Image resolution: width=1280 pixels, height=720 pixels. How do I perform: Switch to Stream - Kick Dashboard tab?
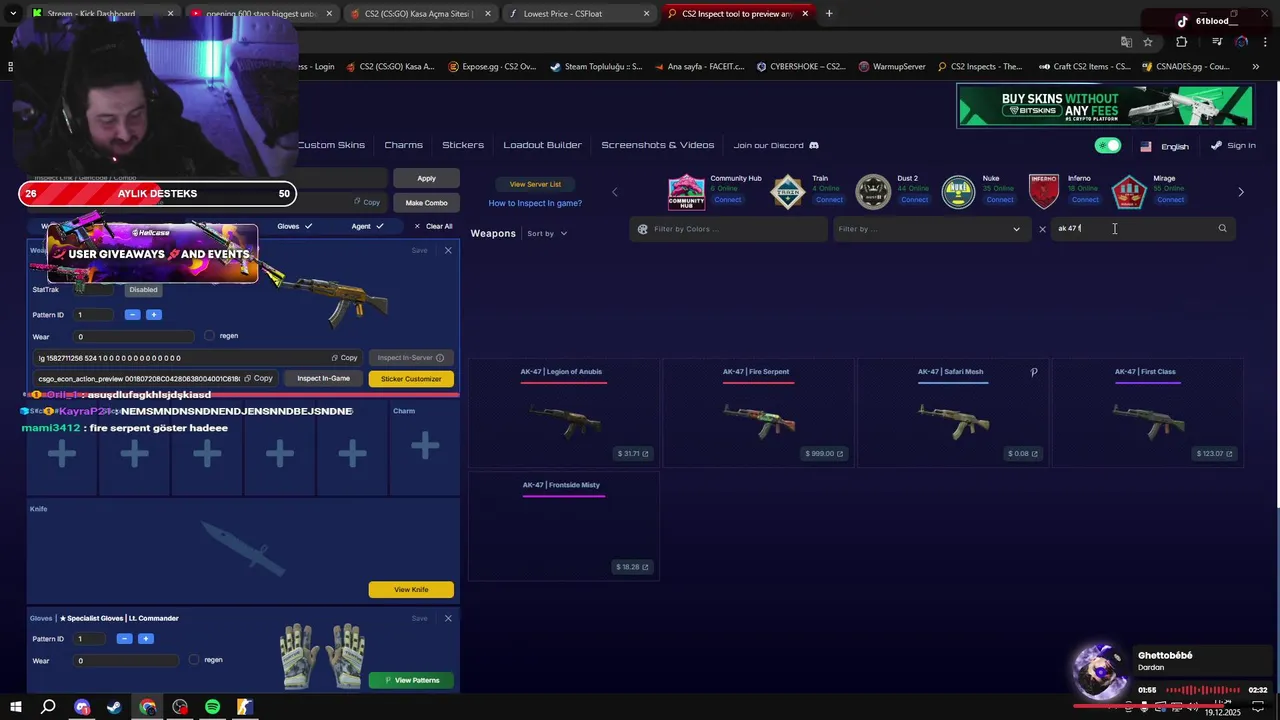click(x=103, y=14)
